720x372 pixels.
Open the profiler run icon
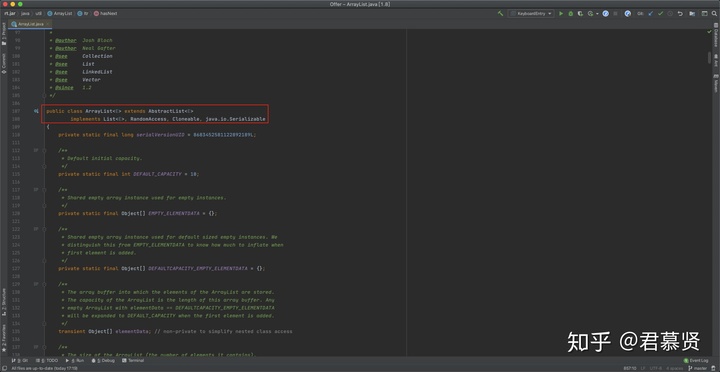[591, 14]
